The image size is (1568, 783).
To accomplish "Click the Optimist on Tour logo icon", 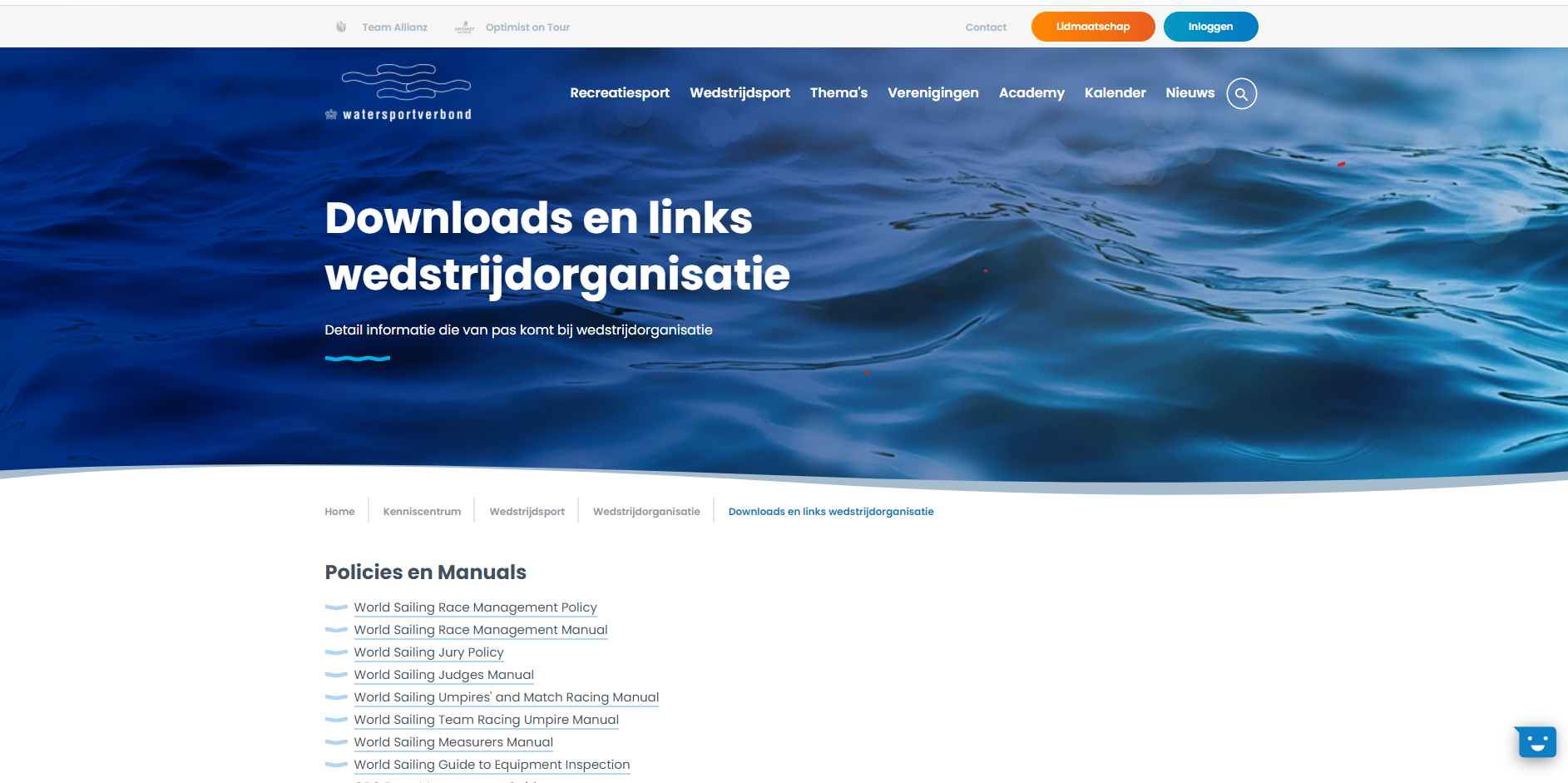I will pyautogui.click(x=464, y=27).
